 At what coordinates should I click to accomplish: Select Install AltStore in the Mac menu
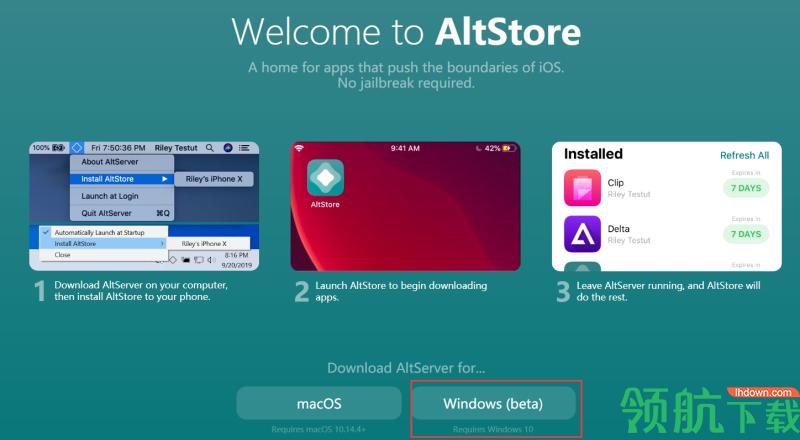pos(122,179)
